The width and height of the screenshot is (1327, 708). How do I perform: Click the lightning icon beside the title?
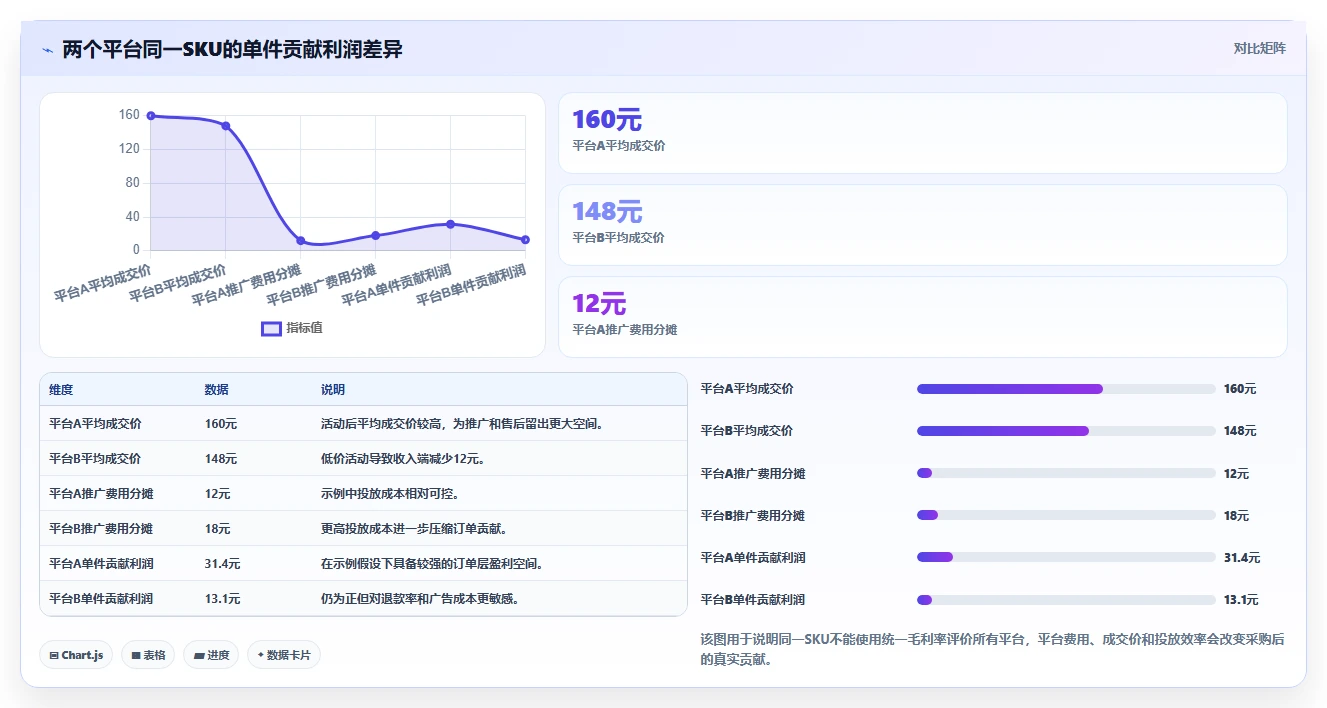coord(48,50)
